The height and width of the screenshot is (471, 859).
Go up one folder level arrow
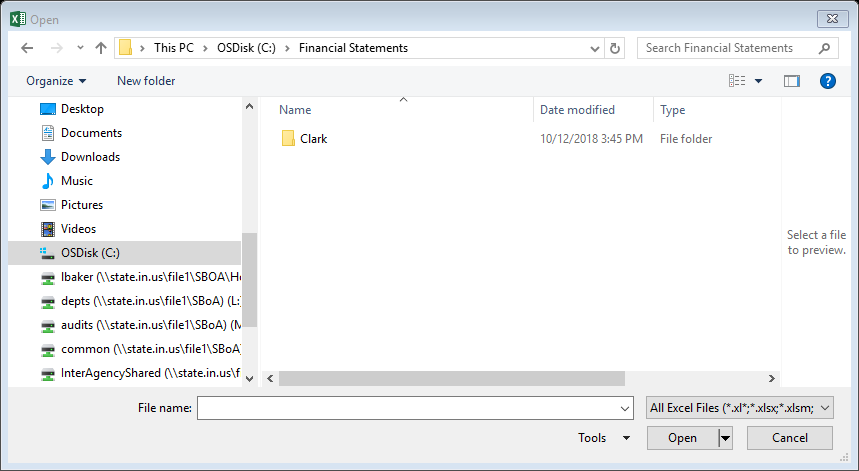[100, 48]
